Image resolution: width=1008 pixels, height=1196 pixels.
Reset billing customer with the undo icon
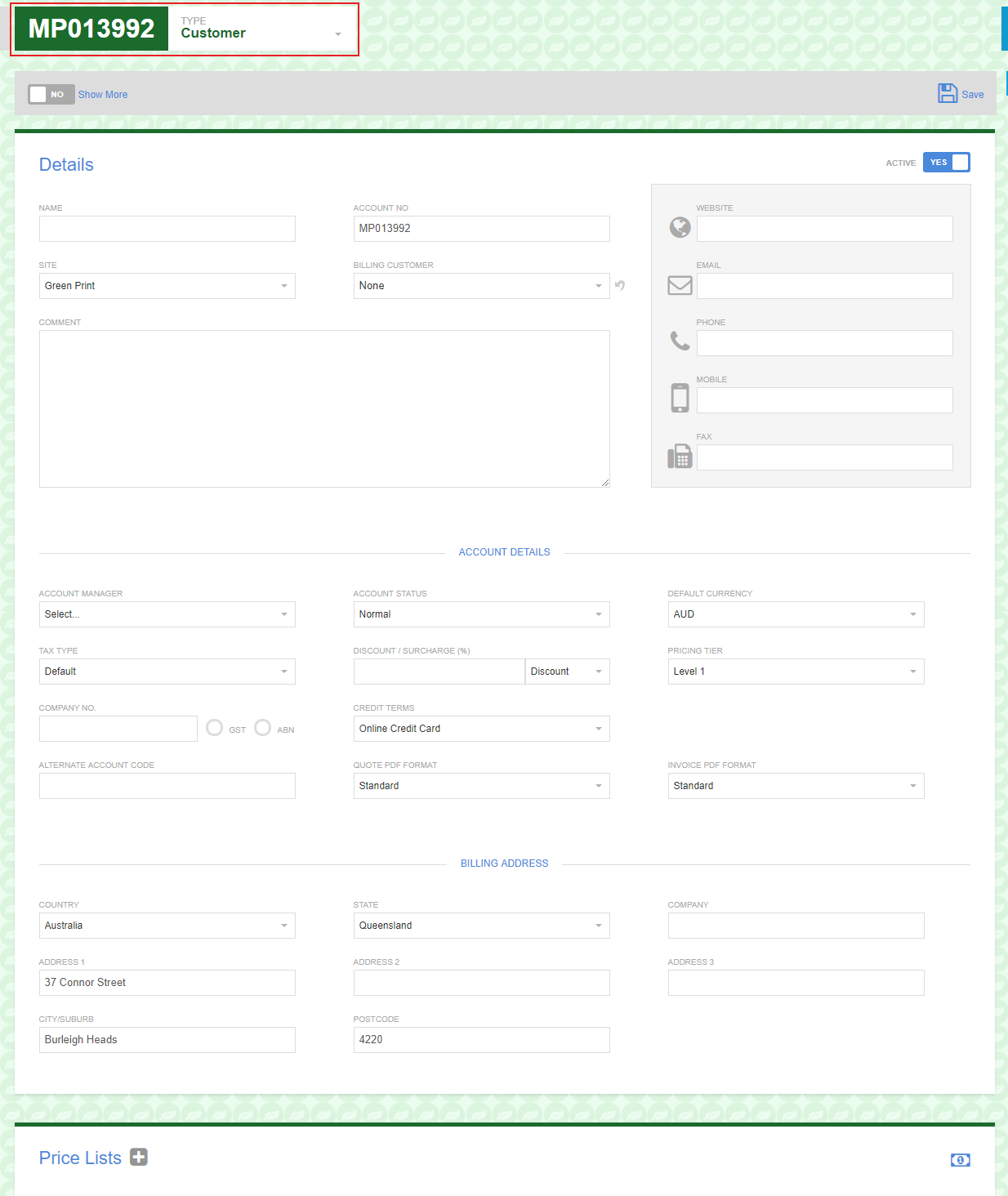(x=620, y=285)
